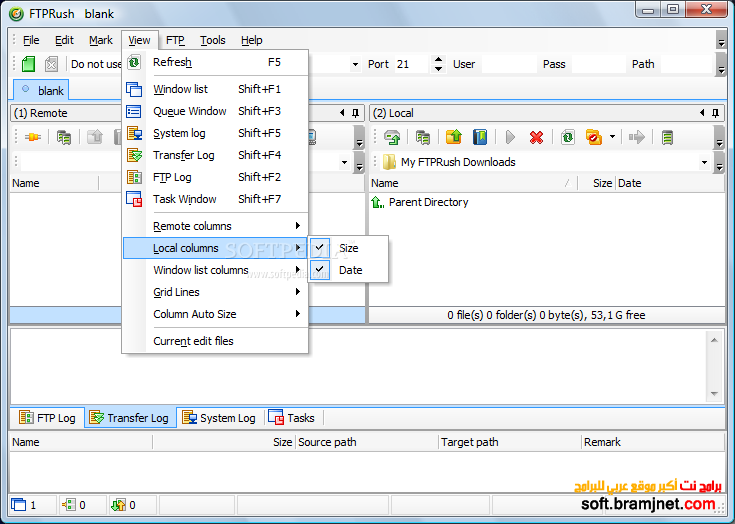The image size is (735, 524).
Task: Click the Remote pane compare folders icon
Action: coord(64,137)
